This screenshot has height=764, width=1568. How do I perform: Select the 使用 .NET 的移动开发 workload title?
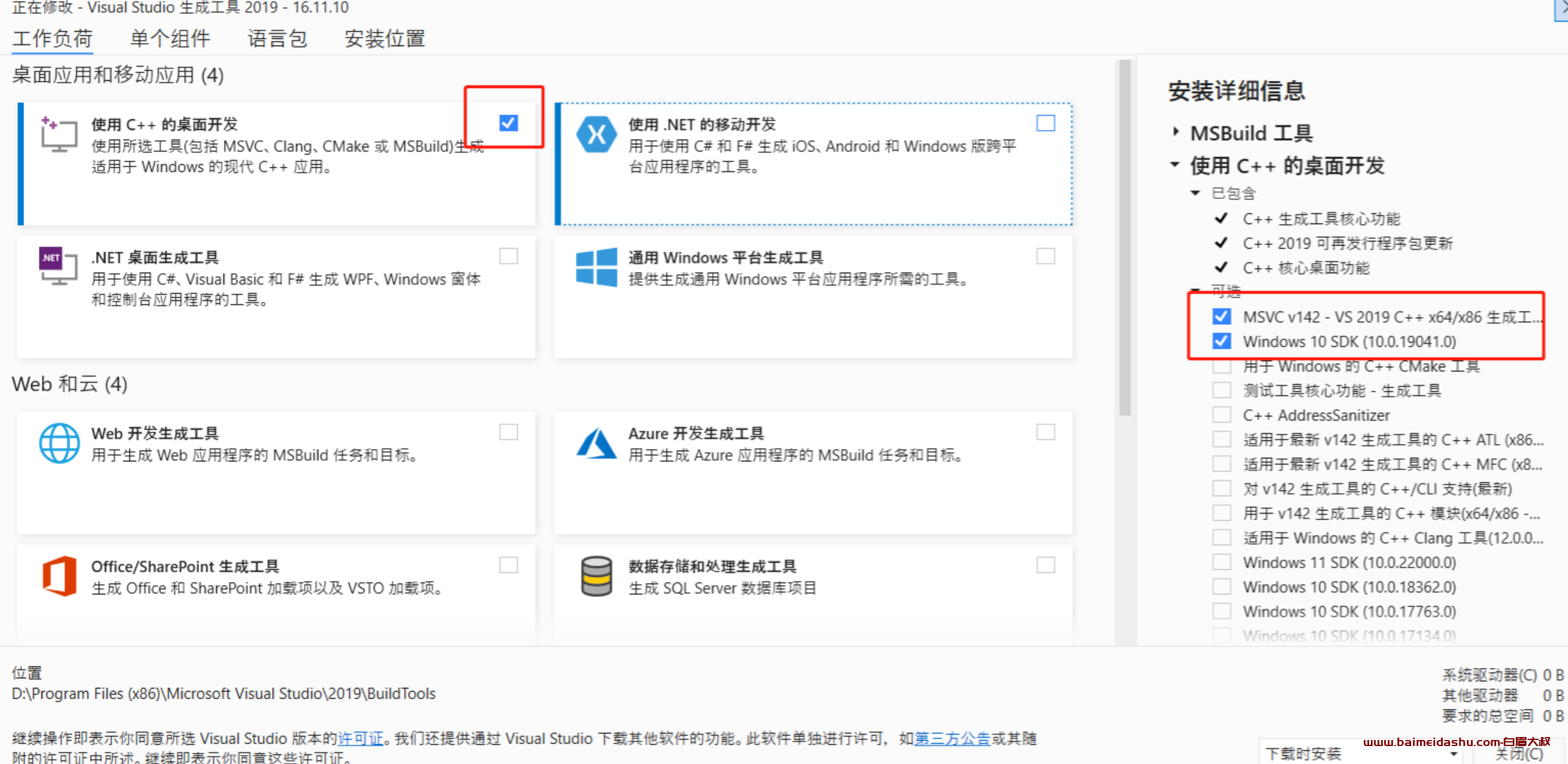[x=702, y=124]
